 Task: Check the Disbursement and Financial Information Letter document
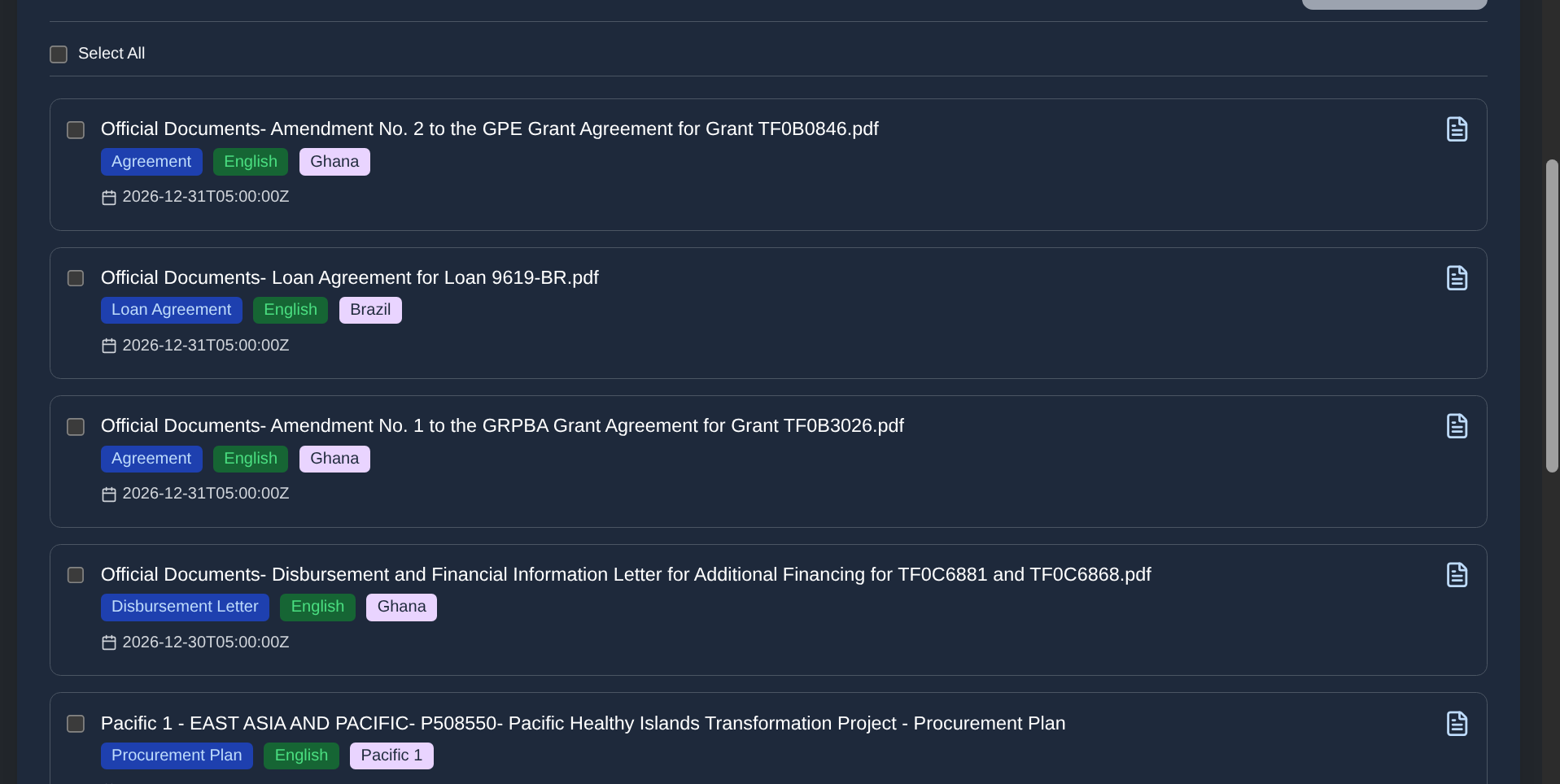76,575
